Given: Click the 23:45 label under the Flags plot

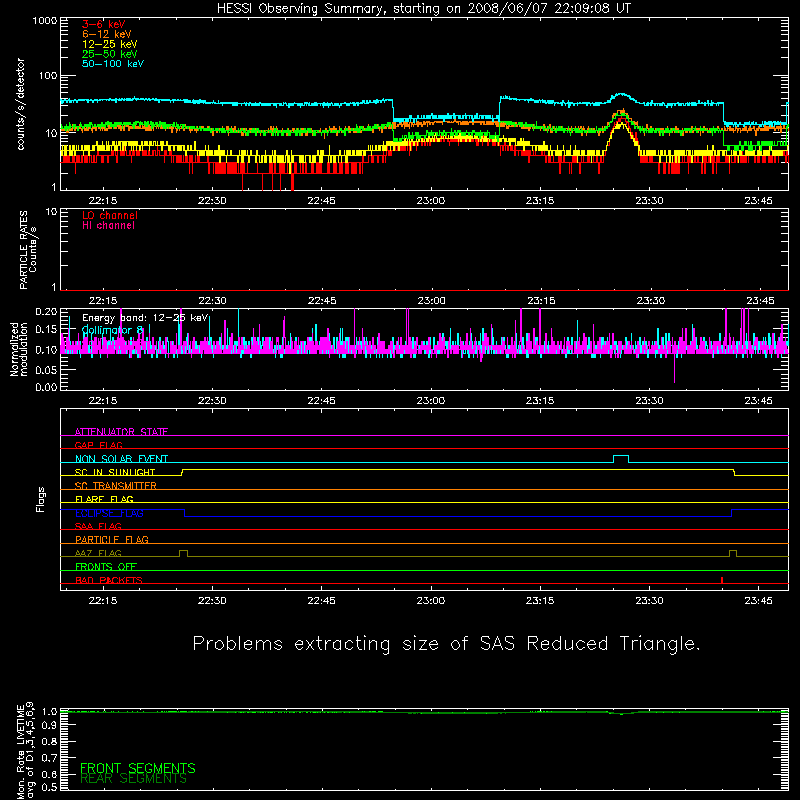Looking at the screenshot, I should point(759,601).
